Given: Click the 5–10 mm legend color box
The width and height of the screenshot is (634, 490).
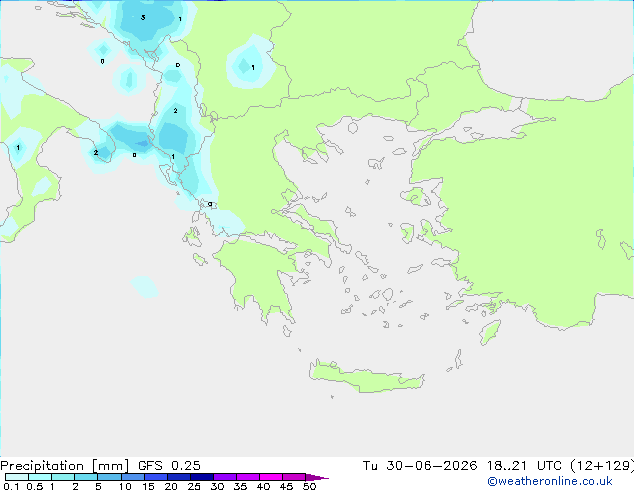Looking at the screenshot, I should (109, 477).
